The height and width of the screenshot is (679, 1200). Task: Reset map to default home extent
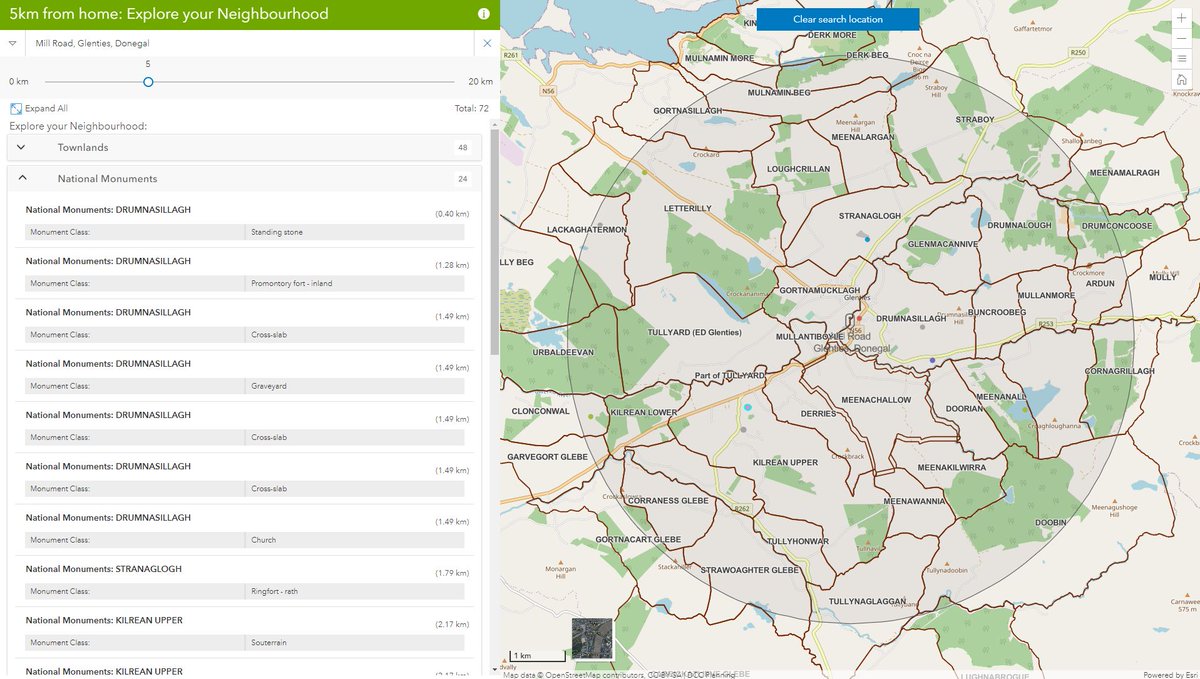click(1182, 80)
